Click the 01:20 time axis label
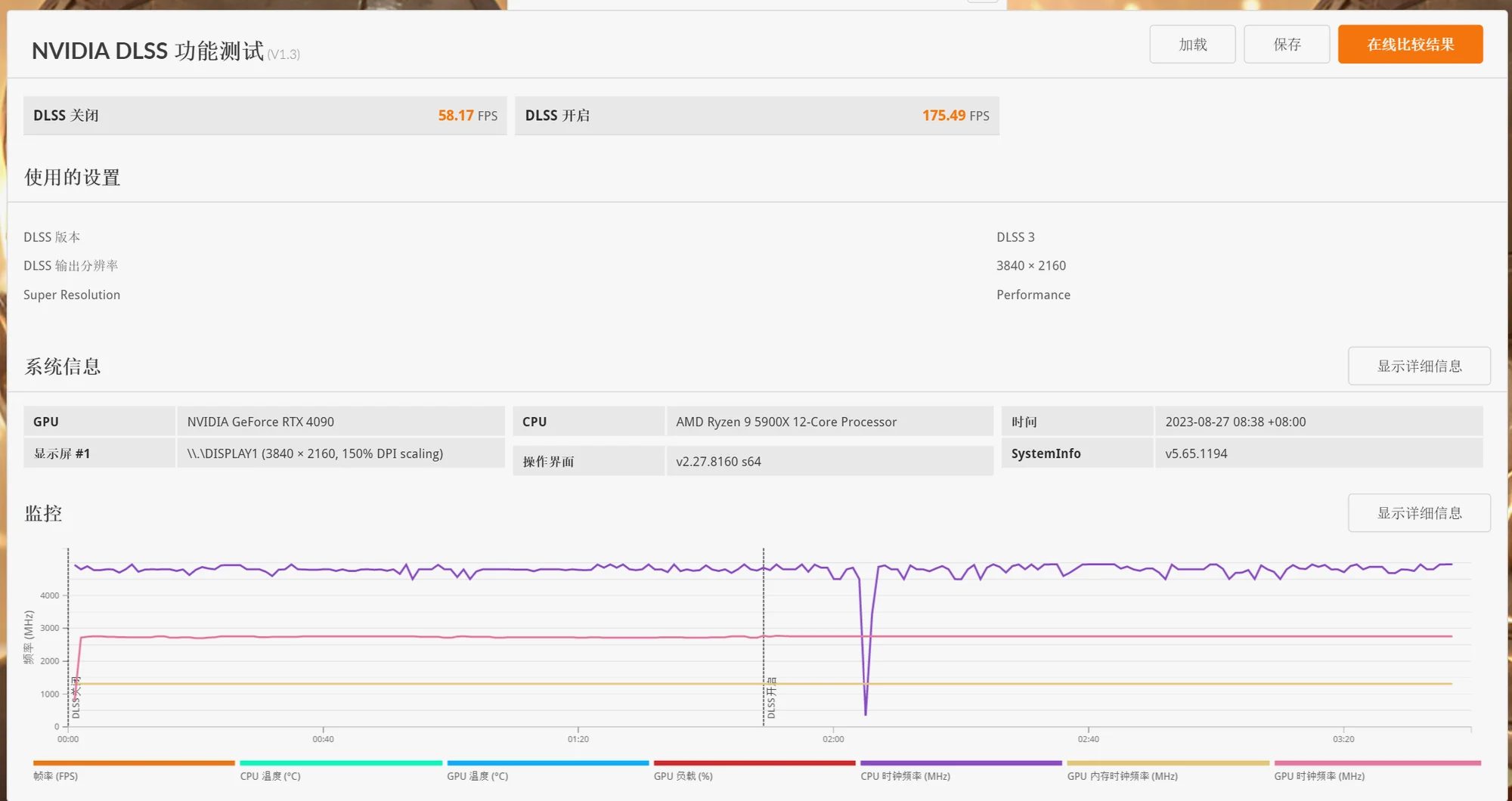This screenshot has height=801, width=1512. 578,739
